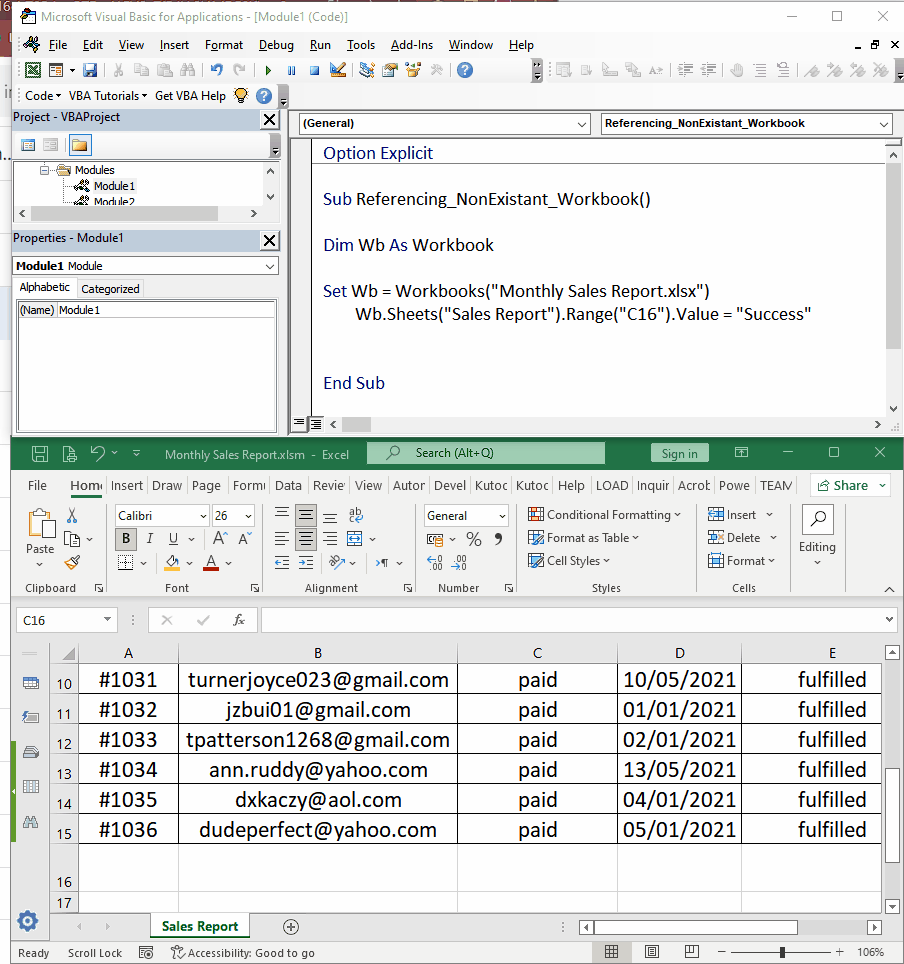Click the Break (pause) icon in VBA toolbar
Image resolution: width=904 pixels, height=964 pixels.
(291, 70)
